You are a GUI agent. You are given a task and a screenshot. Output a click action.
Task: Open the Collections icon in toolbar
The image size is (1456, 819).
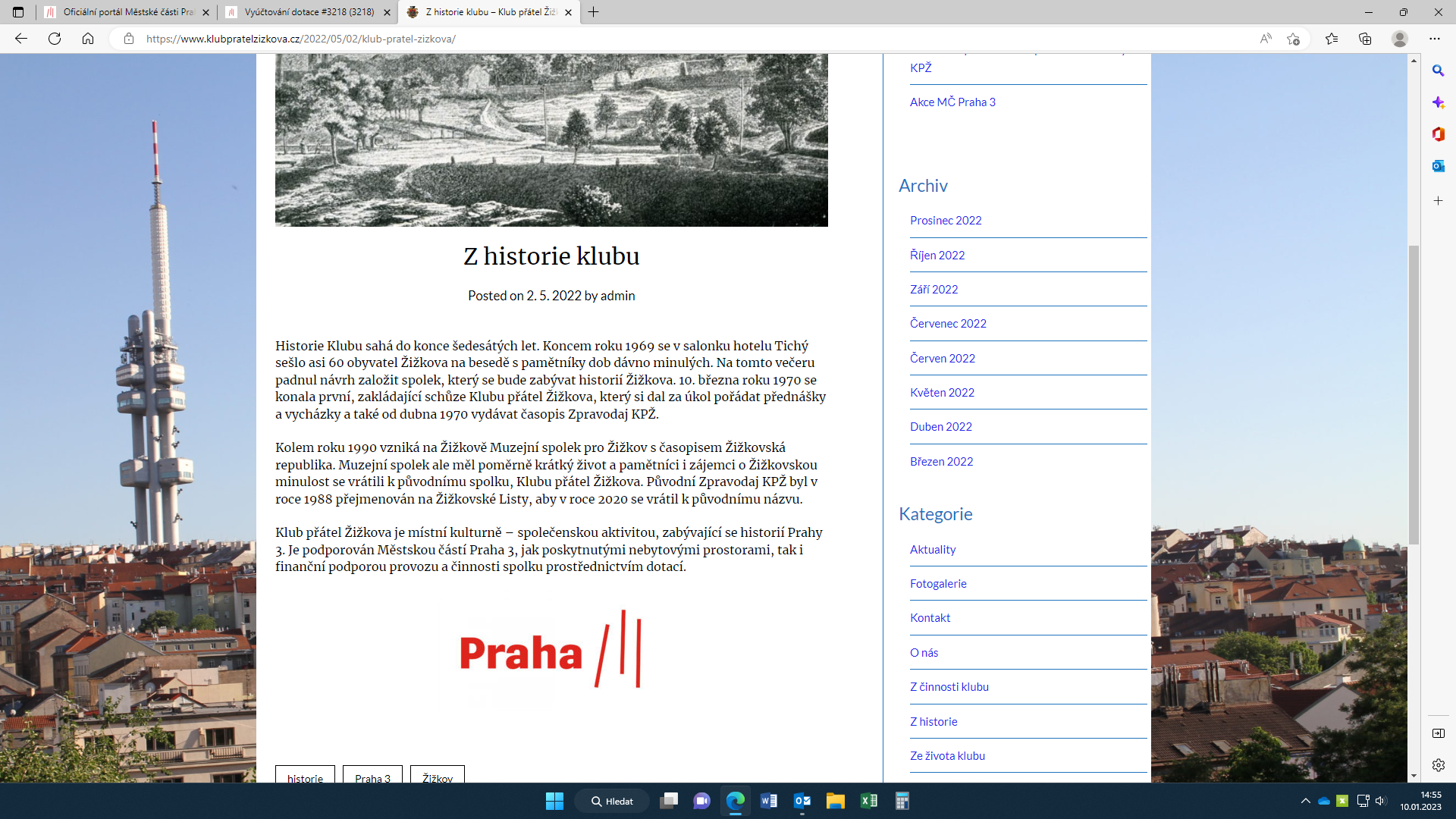[x=1365, y=39]
